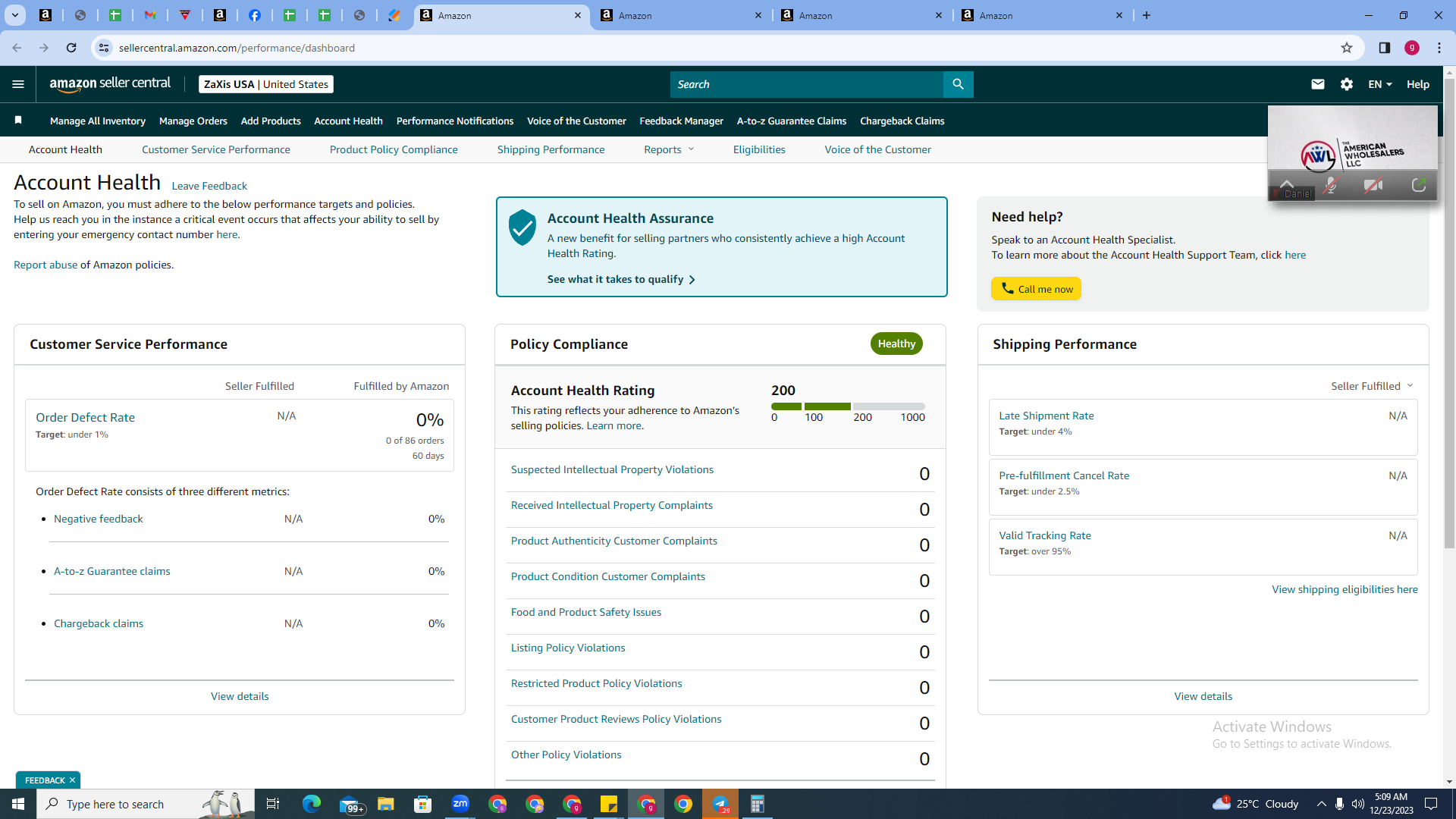Open the ZaXis USA marketplace switcher
The height and width of the screenshot is (819, 1456).
point(266,84)
